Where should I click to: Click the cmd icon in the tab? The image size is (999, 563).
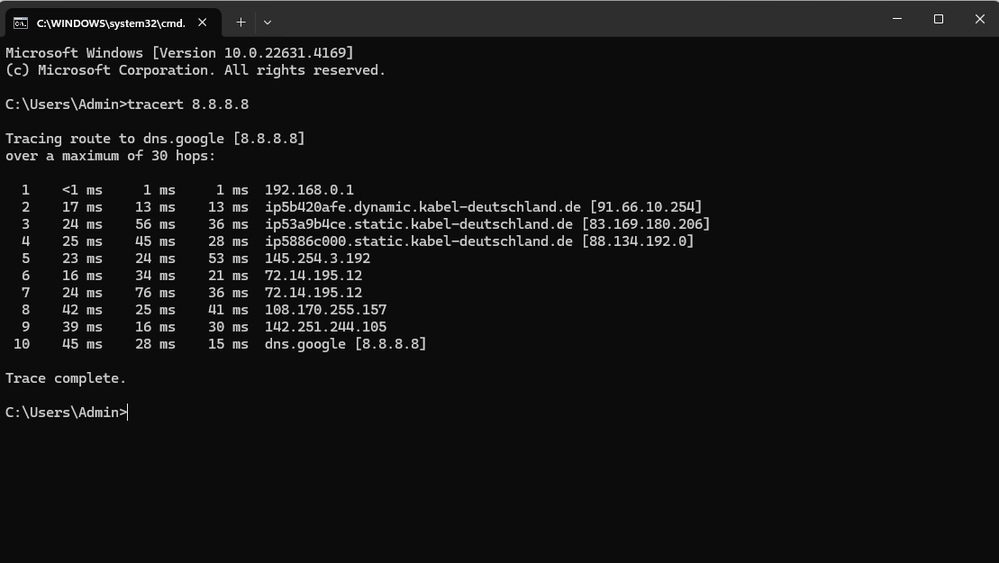click(20, 22)
